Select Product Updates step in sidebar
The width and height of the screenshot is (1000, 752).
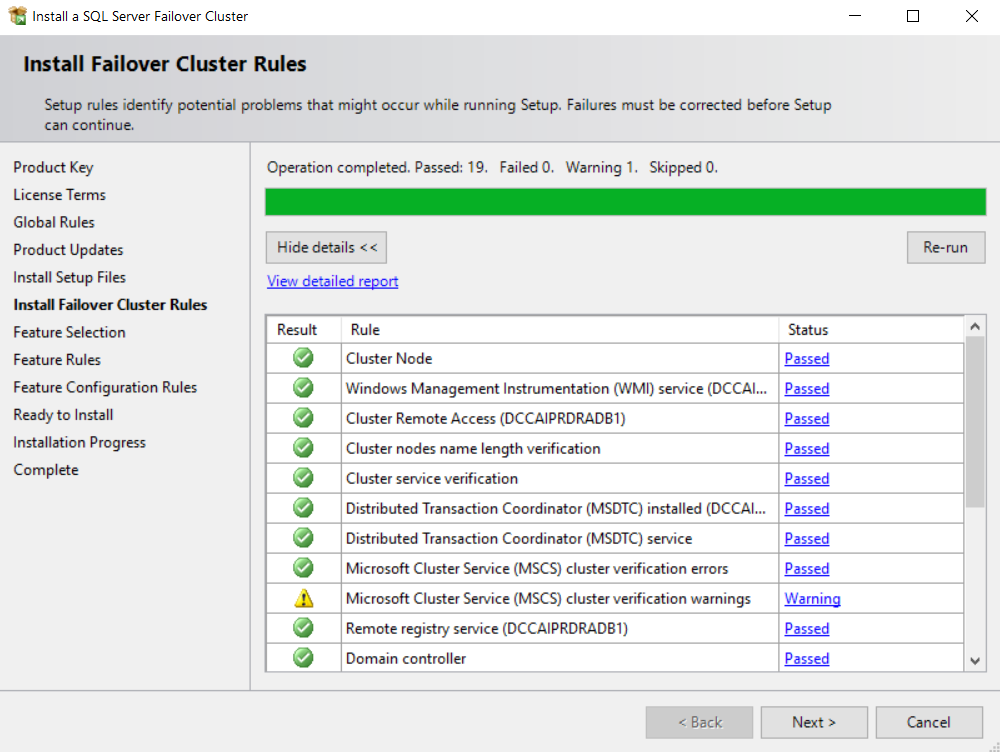68,249
